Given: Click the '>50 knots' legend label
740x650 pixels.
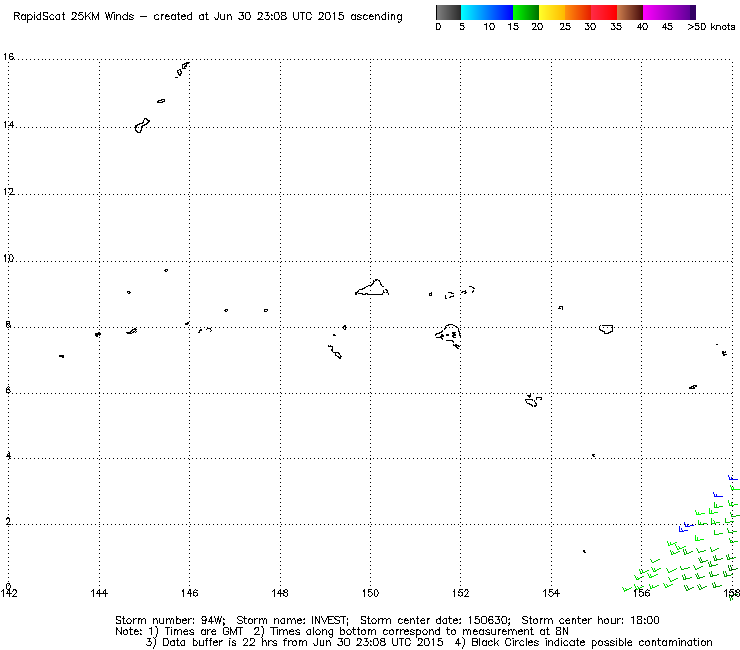Looking at the screenshot, I should [711, 27].
